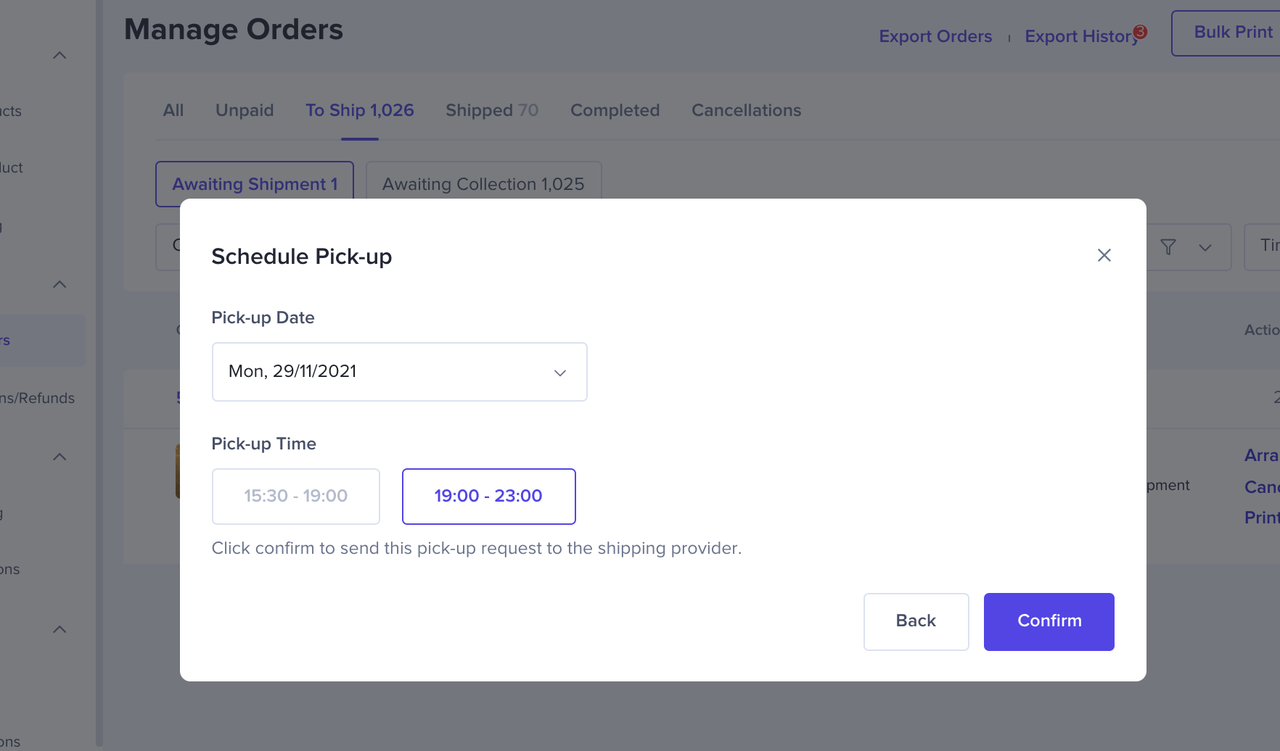1280x751 pixels.
Task: Open the Export Orders link
Action: coord(935,36)
